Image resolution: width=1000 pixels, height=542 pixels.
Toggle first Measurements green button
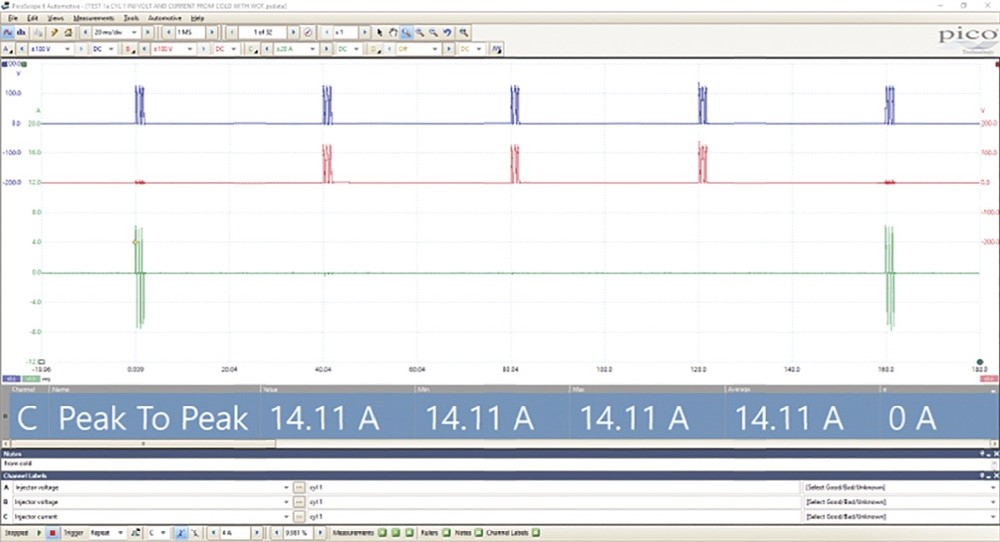(382, 532)
